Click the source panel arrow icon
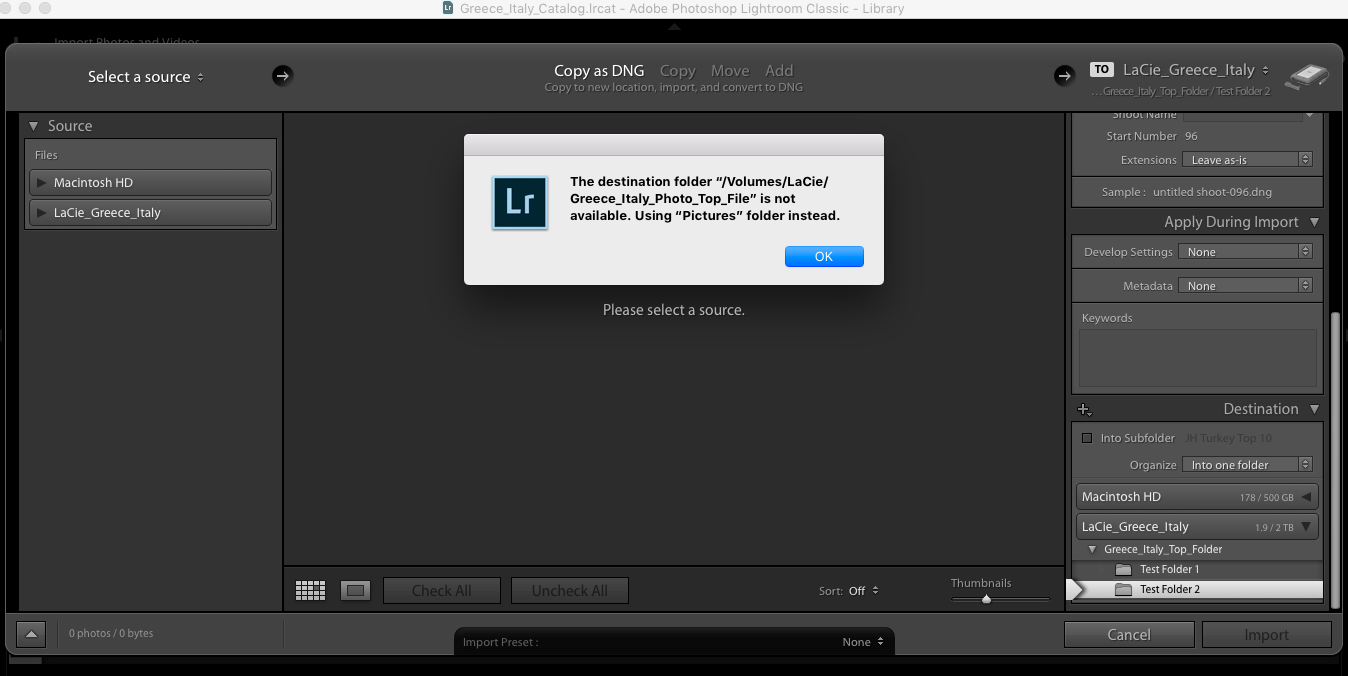Screen dimensions: 1348x676 coord(282,76)
